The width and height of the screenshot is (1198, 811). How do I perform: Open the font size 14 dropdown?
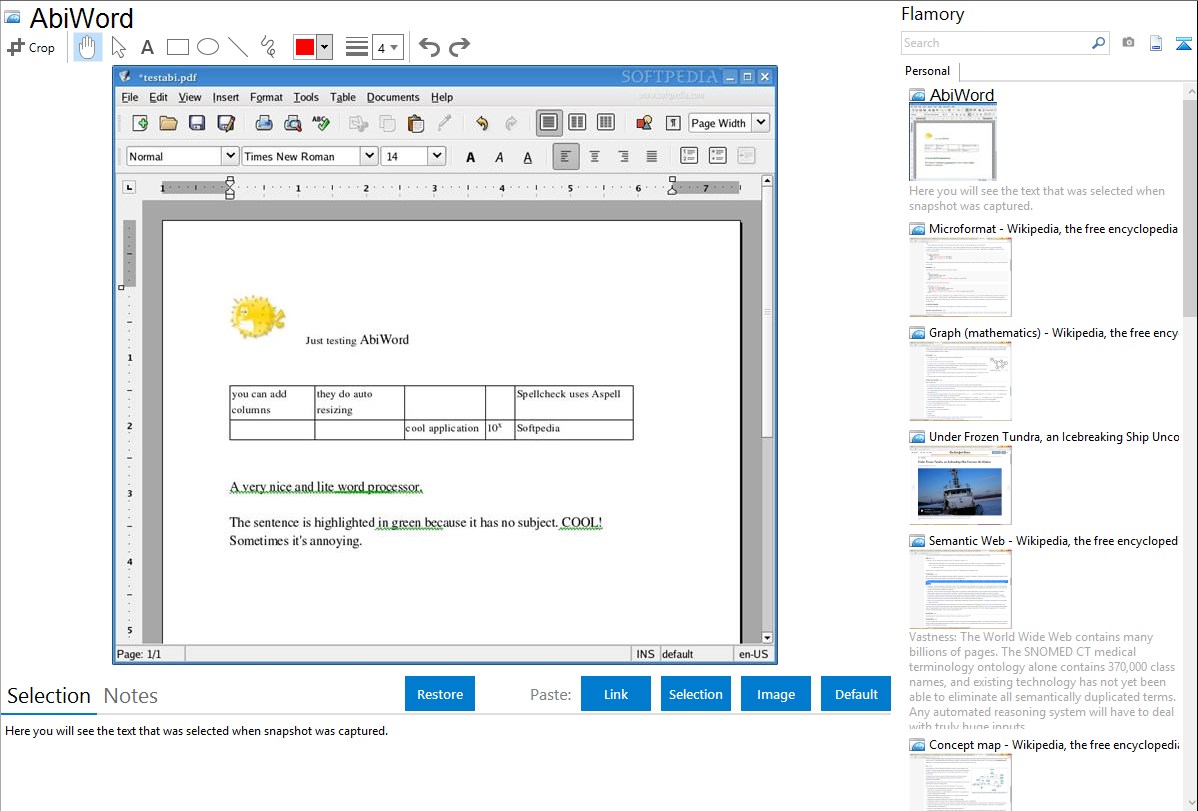click(x=436, y=156)
